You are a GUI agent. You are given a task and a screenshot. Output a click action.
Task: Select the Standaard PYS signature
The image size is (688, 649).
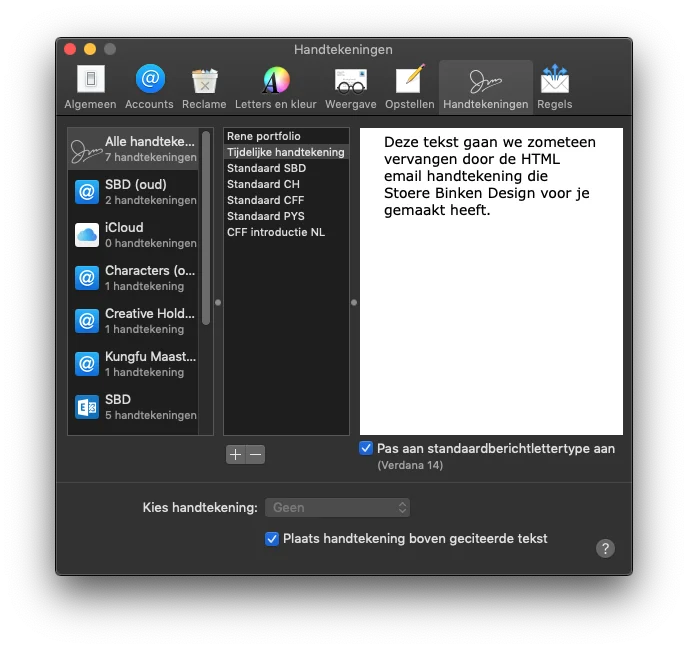pyautogui.click(x=286, y=216)
